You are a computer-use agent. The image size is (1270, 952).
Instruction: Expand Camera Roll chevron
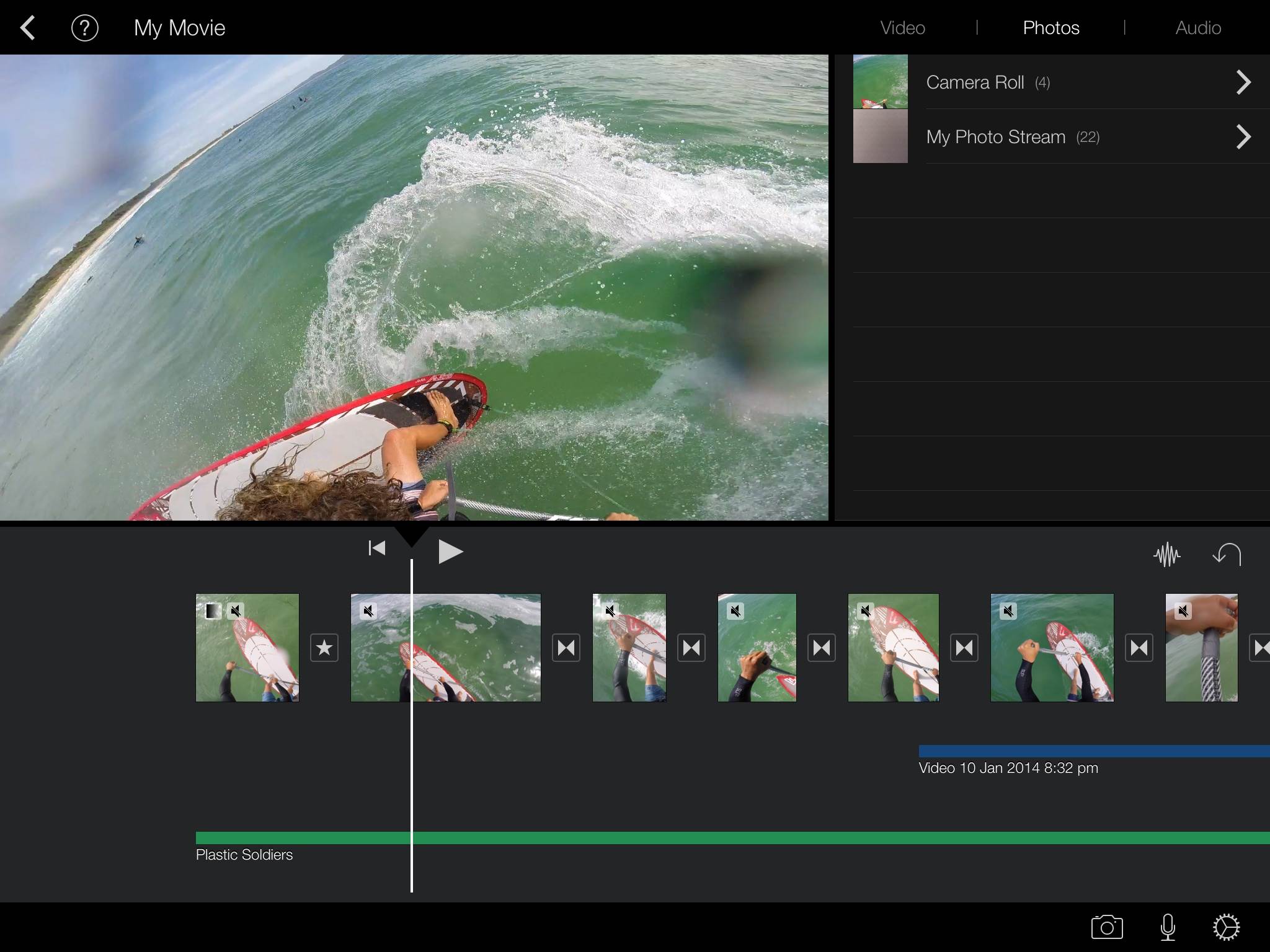click(1243, 82)
